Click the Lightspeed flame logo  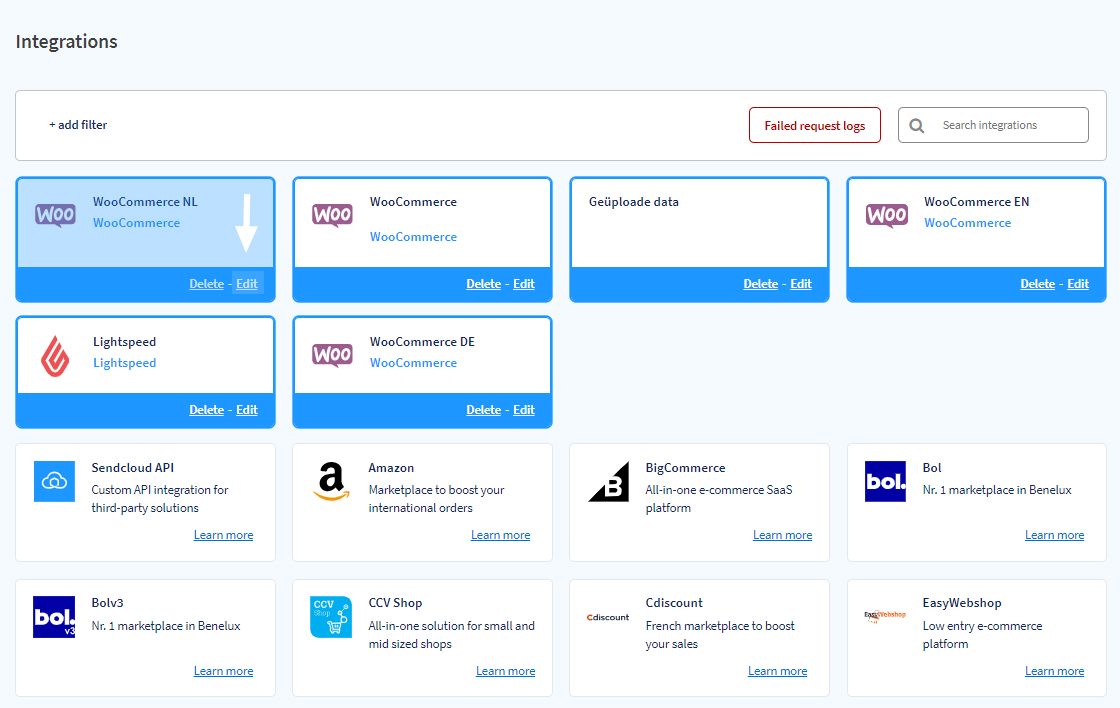tap(55, 356)
